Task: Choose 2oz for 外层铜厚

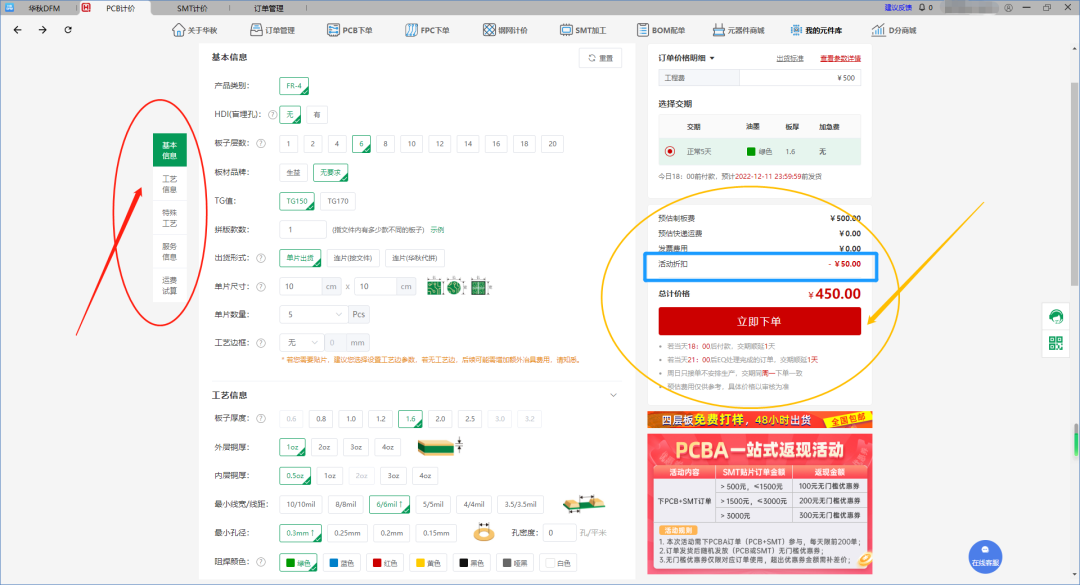Action: pos(324,447)
